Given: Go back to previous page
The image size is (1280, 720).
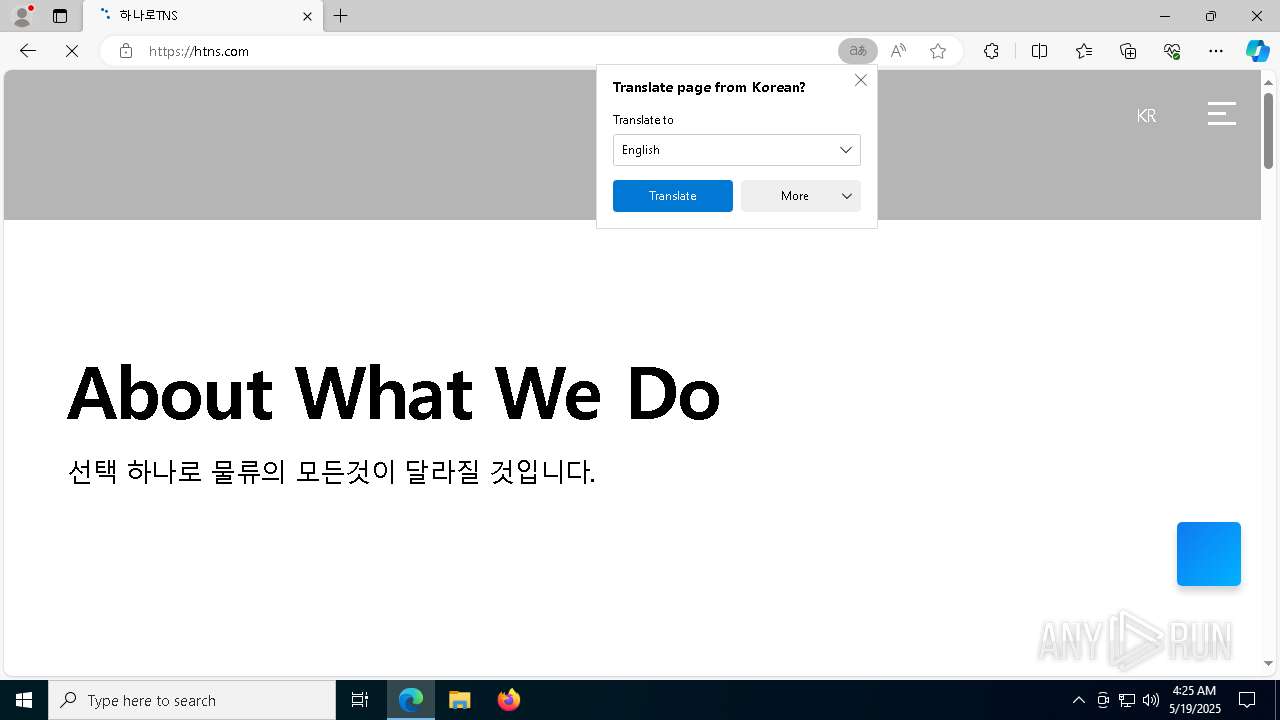Looking at the screenshot, I should (28, 51).
